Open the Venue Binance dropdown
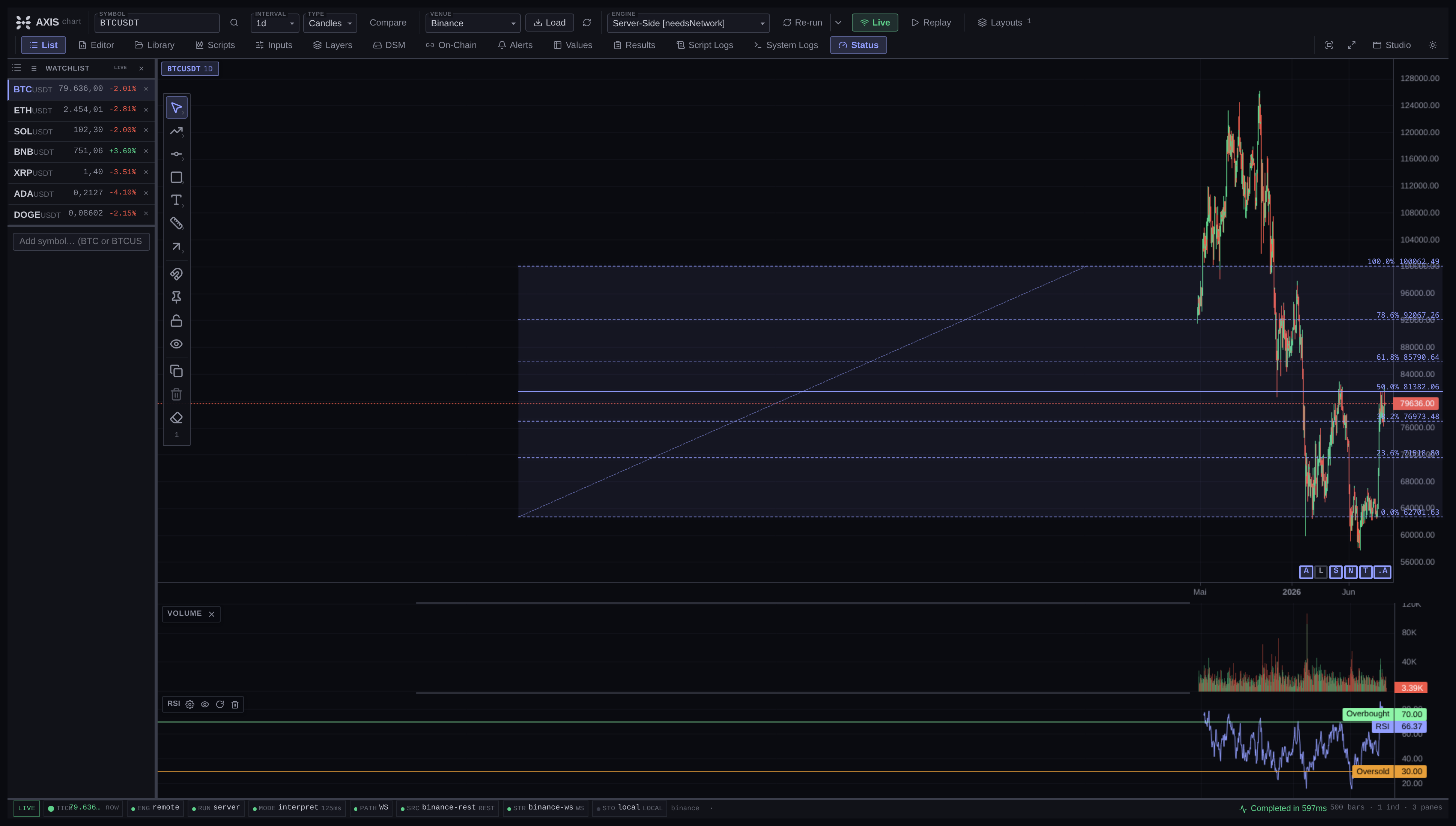Image resolution: width=1456 pixels, height=826 pixels. click(473, 23)
